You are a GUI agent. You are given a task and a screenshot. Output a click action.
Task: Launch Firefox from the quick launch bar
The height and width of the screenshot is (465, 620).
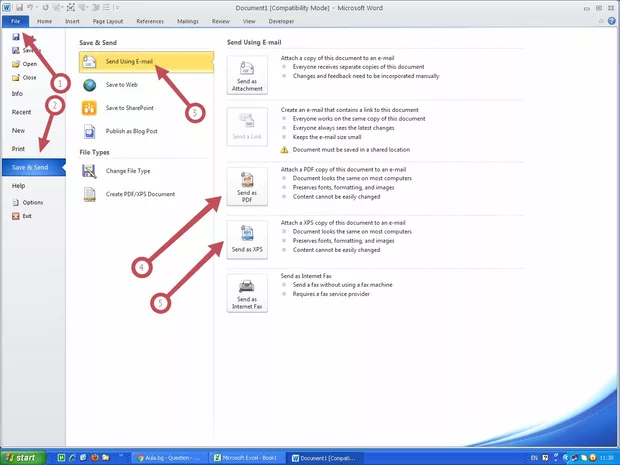coord(95,458)
